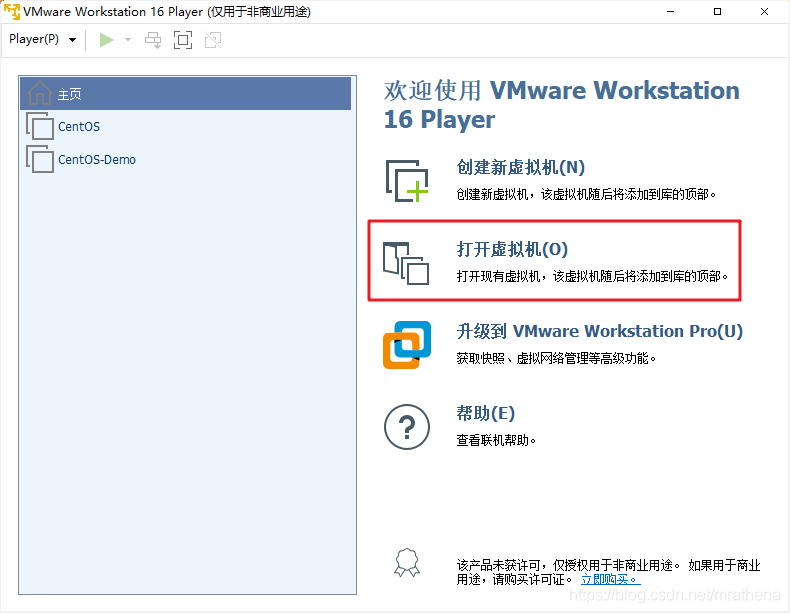Click 获取快照、虚拟网络管理等高级功能 text
The width and height of the screenshot is (790, 613).
coord(556,359)
